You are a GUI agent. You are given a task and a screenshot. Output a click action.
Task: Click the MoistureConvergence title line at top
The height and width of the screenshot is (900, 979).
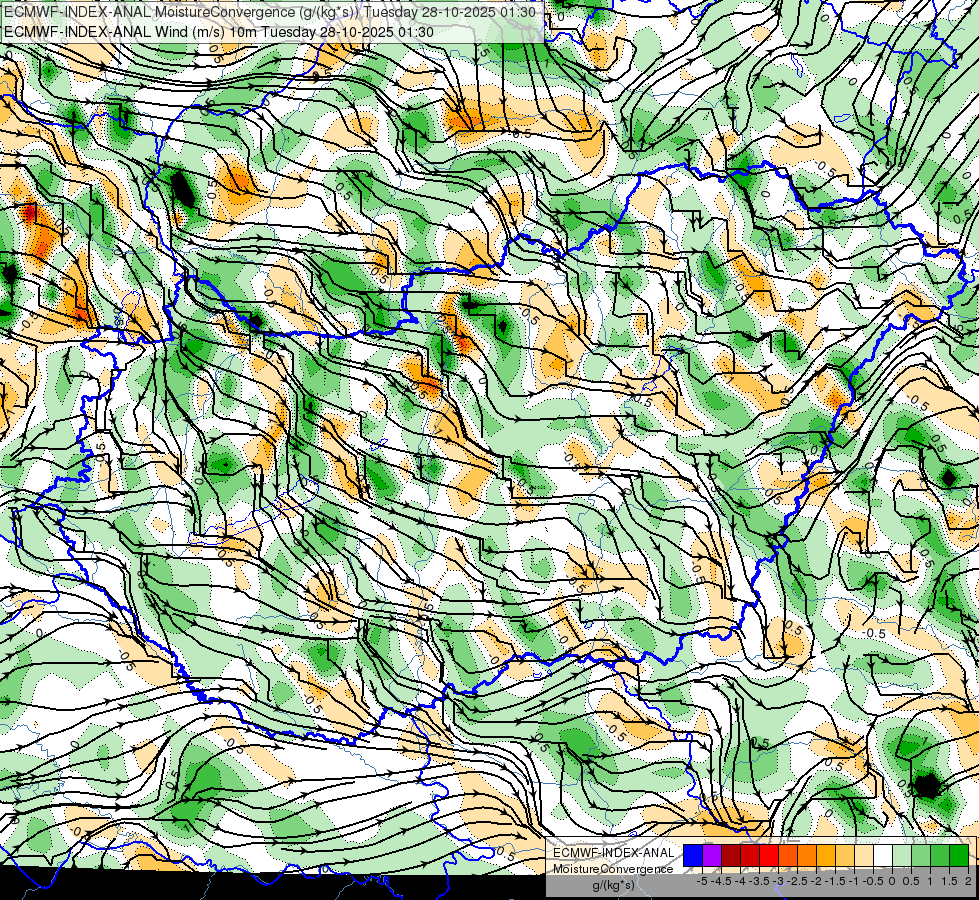point(269,12)
